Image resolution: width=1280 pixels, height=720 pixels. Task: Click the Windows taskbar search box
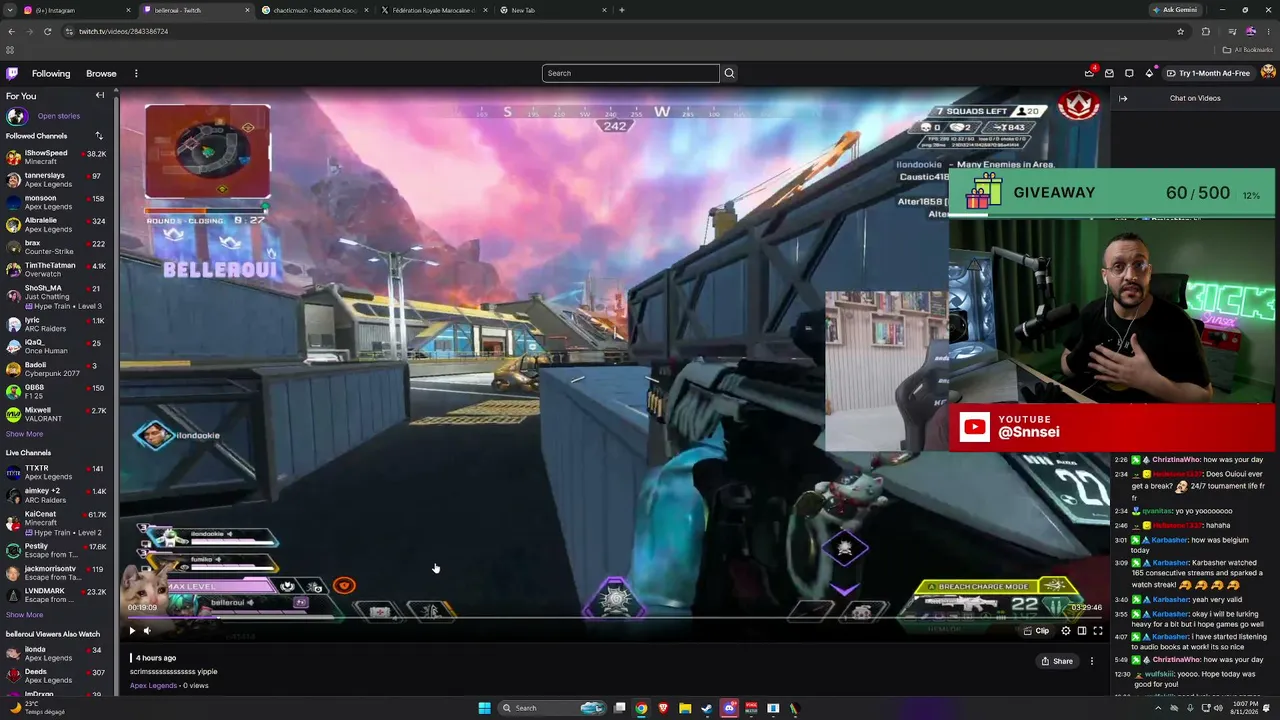(x=553, y=708)
